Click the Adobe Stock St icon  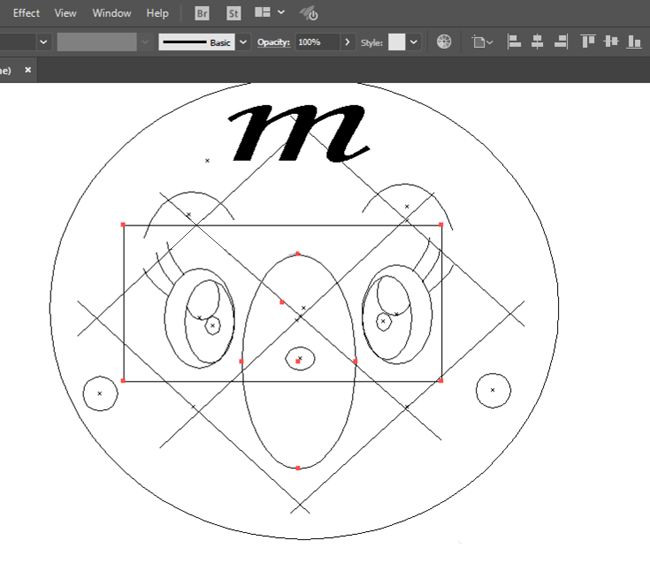point(233,14)
